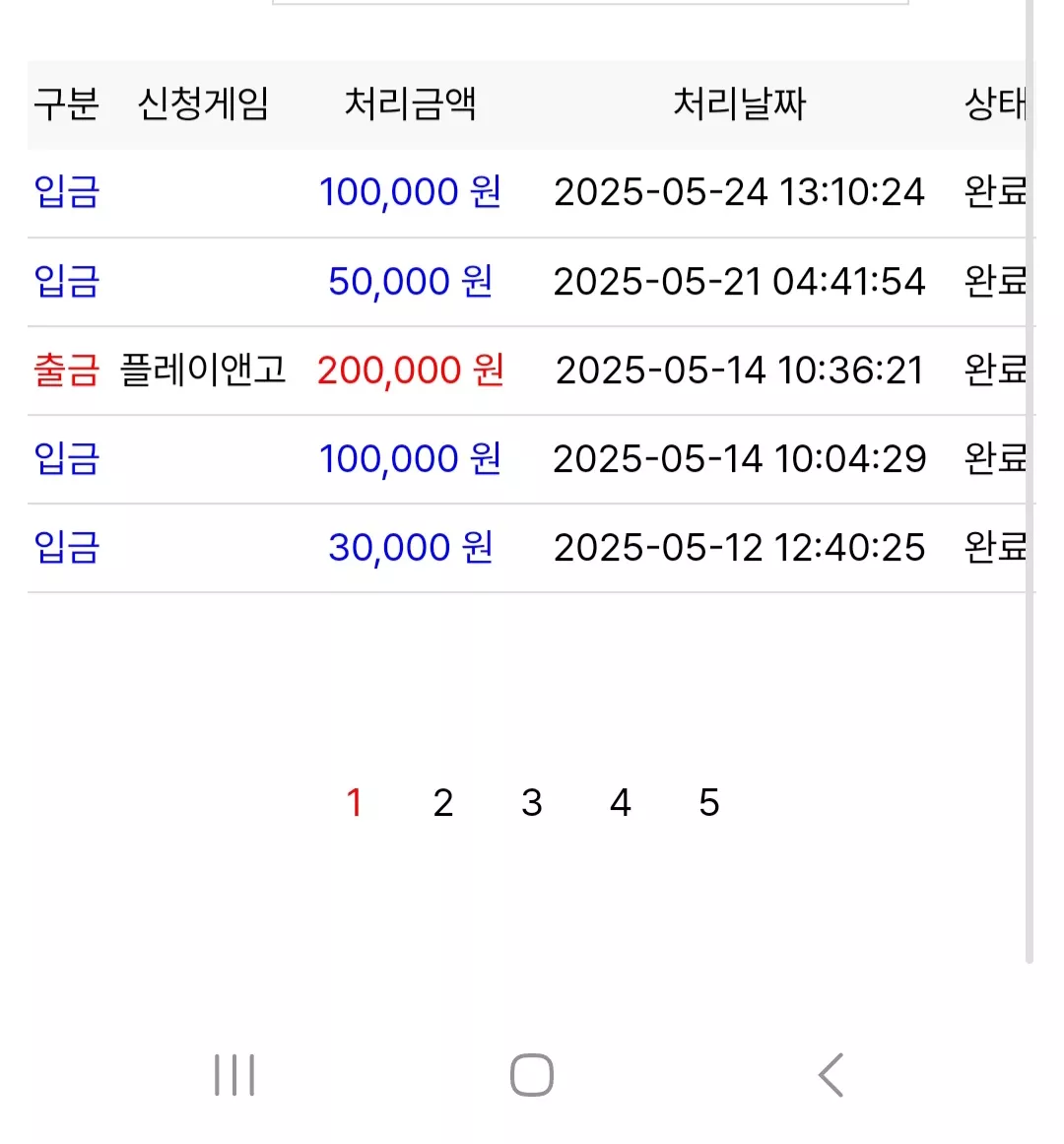Click the 200,000 원 withdrawal amount
Image resolution: width=1064 pixels, height=1144 pixels.
click(411, 370)
